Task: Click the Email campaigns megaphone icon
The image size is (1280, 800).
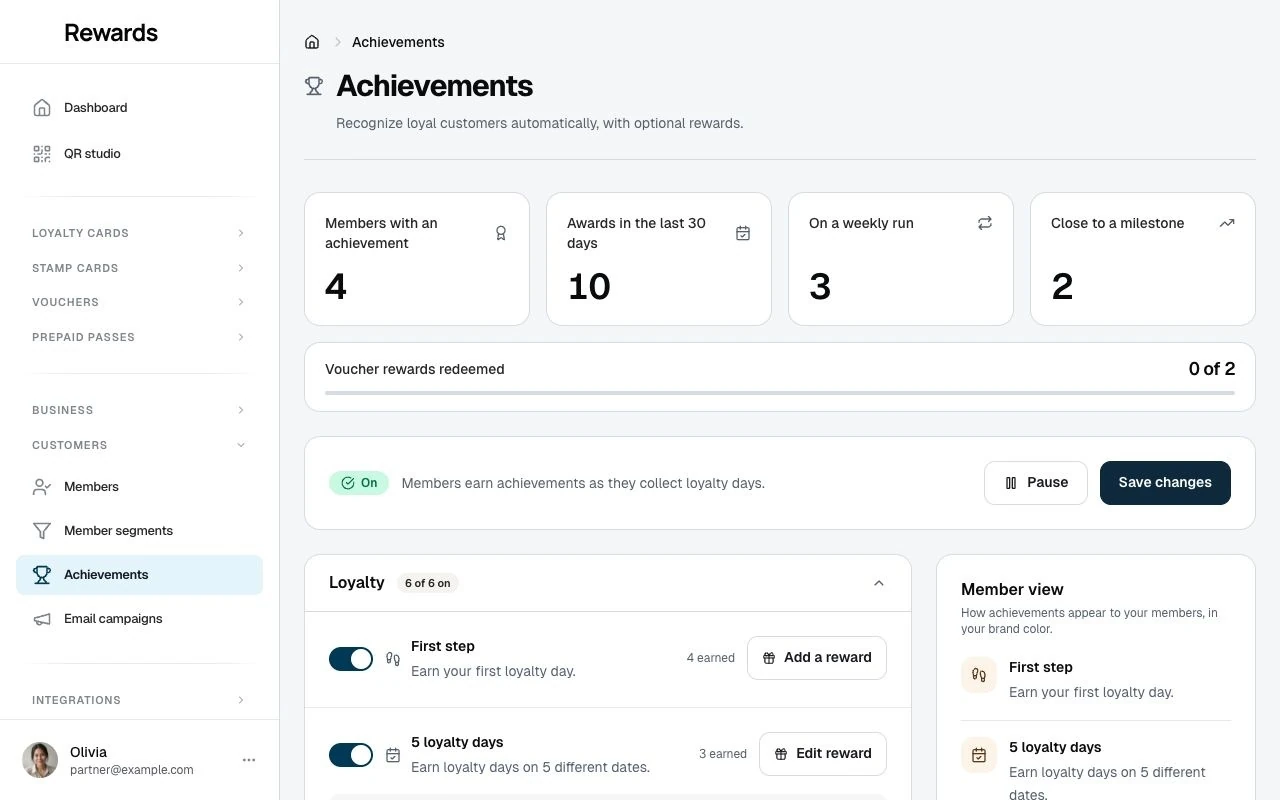Action: [x=42, y=619]
